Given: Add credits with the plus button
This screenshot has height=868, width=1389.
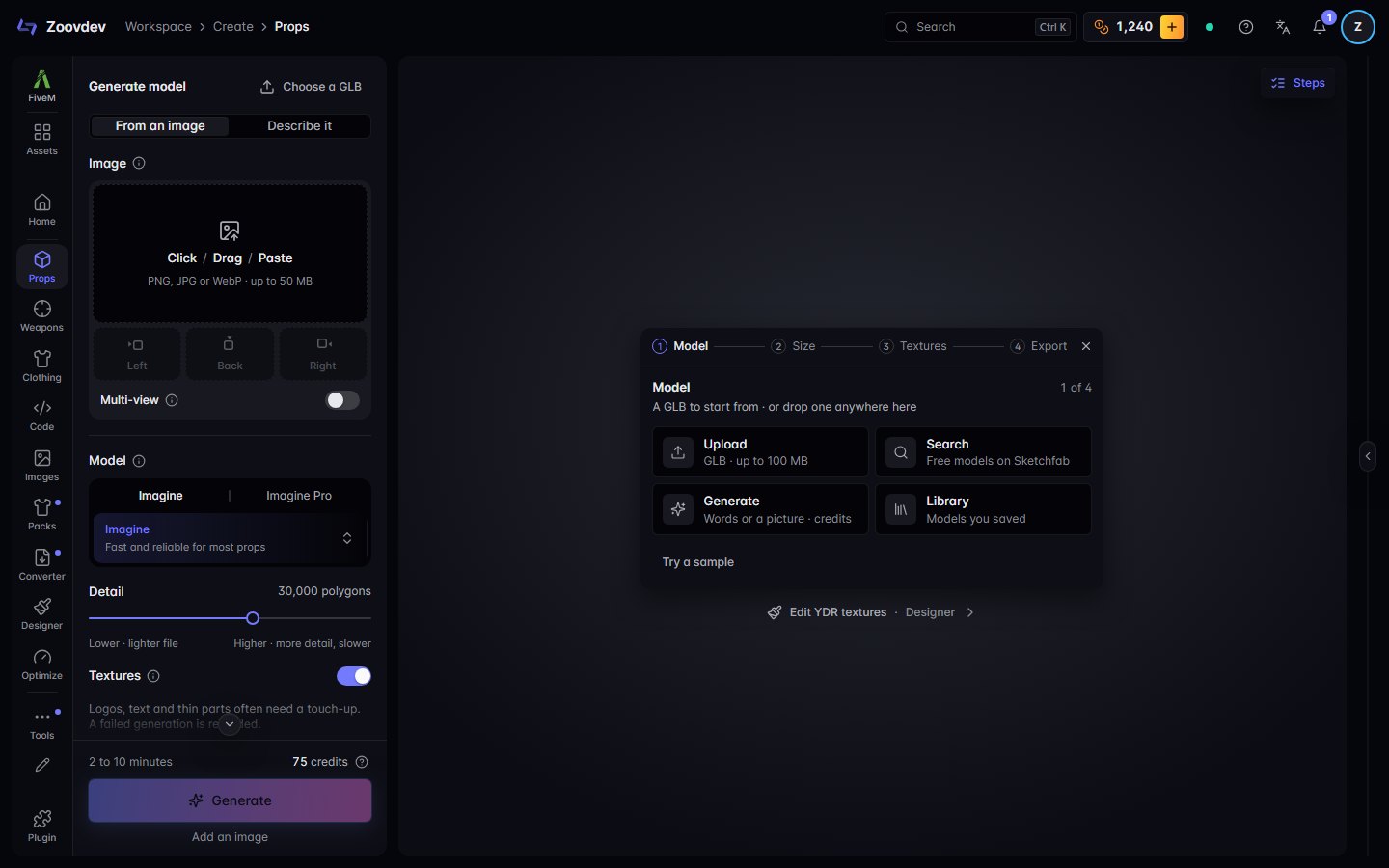Looking at the screenshot, I should click(1172, 27).
